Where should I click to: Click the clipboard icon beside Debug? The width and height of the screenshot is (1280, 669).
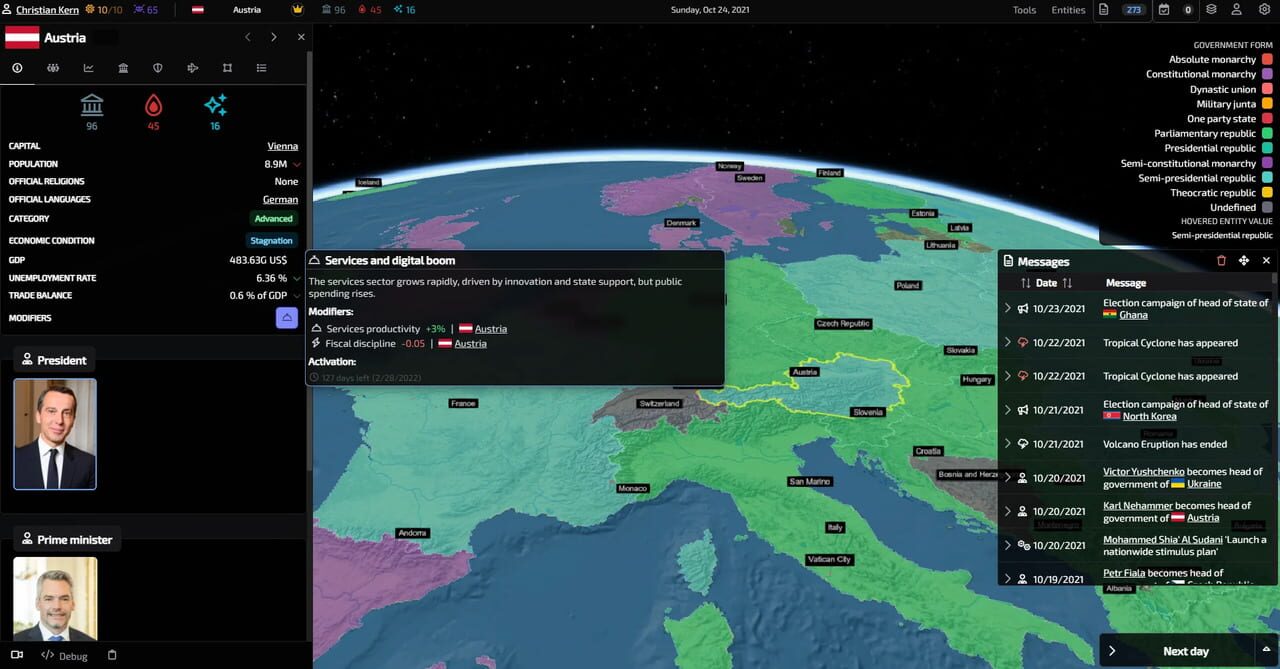pos(112,656)
